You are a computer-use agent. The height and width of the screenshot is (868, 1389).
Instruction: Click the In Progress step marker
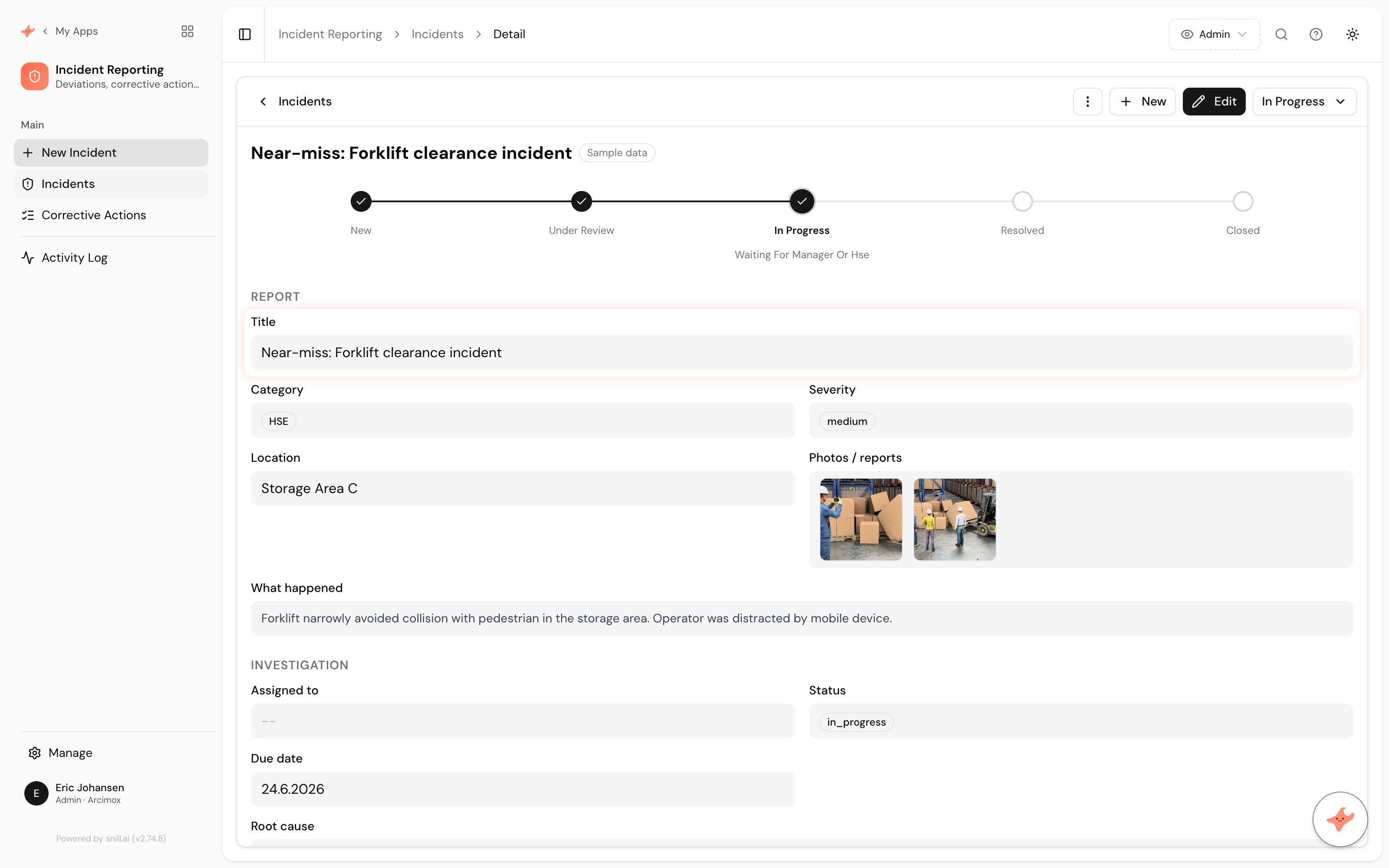[x=802, y=201]
